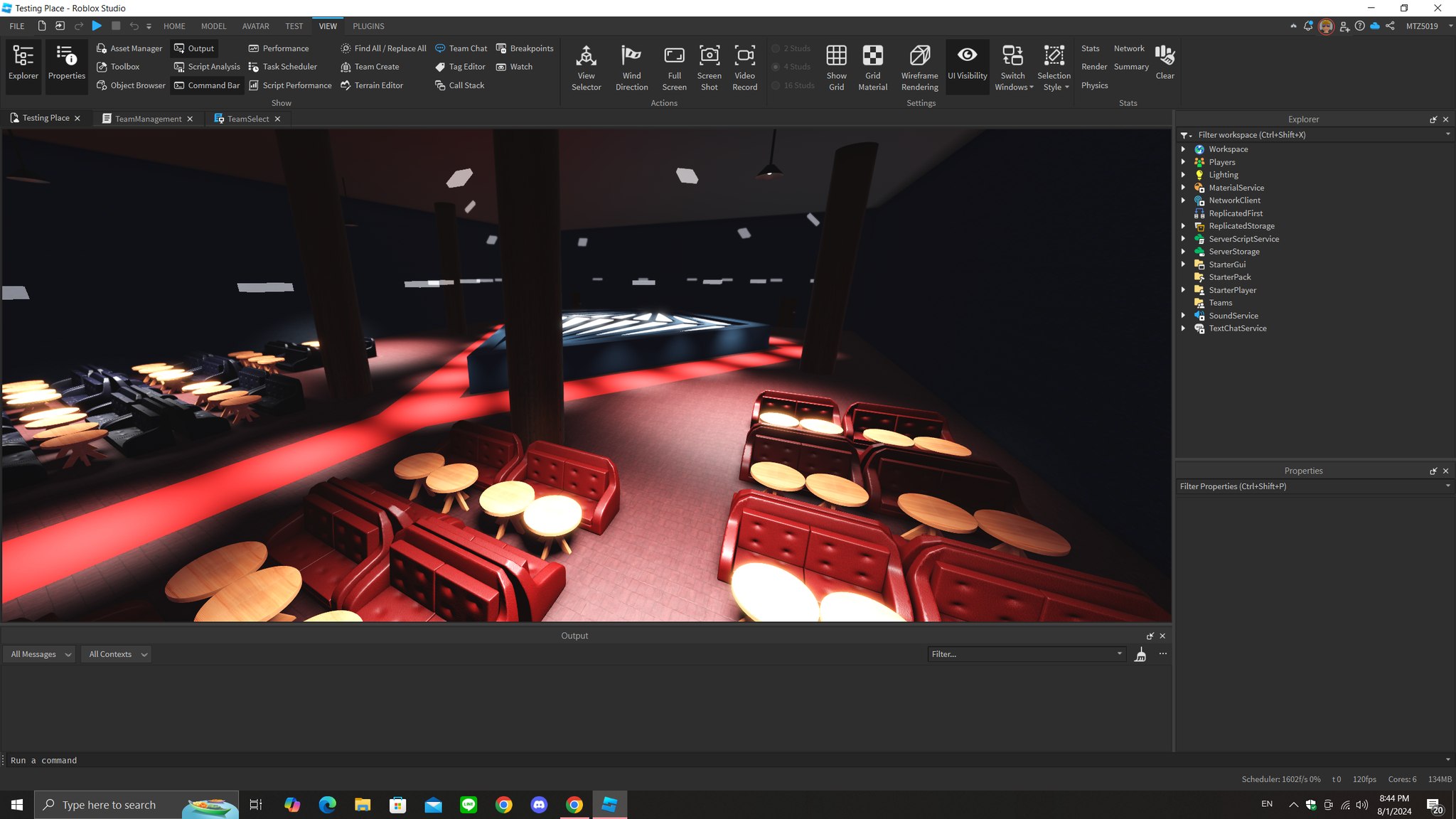Screen dimensions: 1456x819
Task: Toggle Wireframe Rendering
Action: click(x=919, y=68)
